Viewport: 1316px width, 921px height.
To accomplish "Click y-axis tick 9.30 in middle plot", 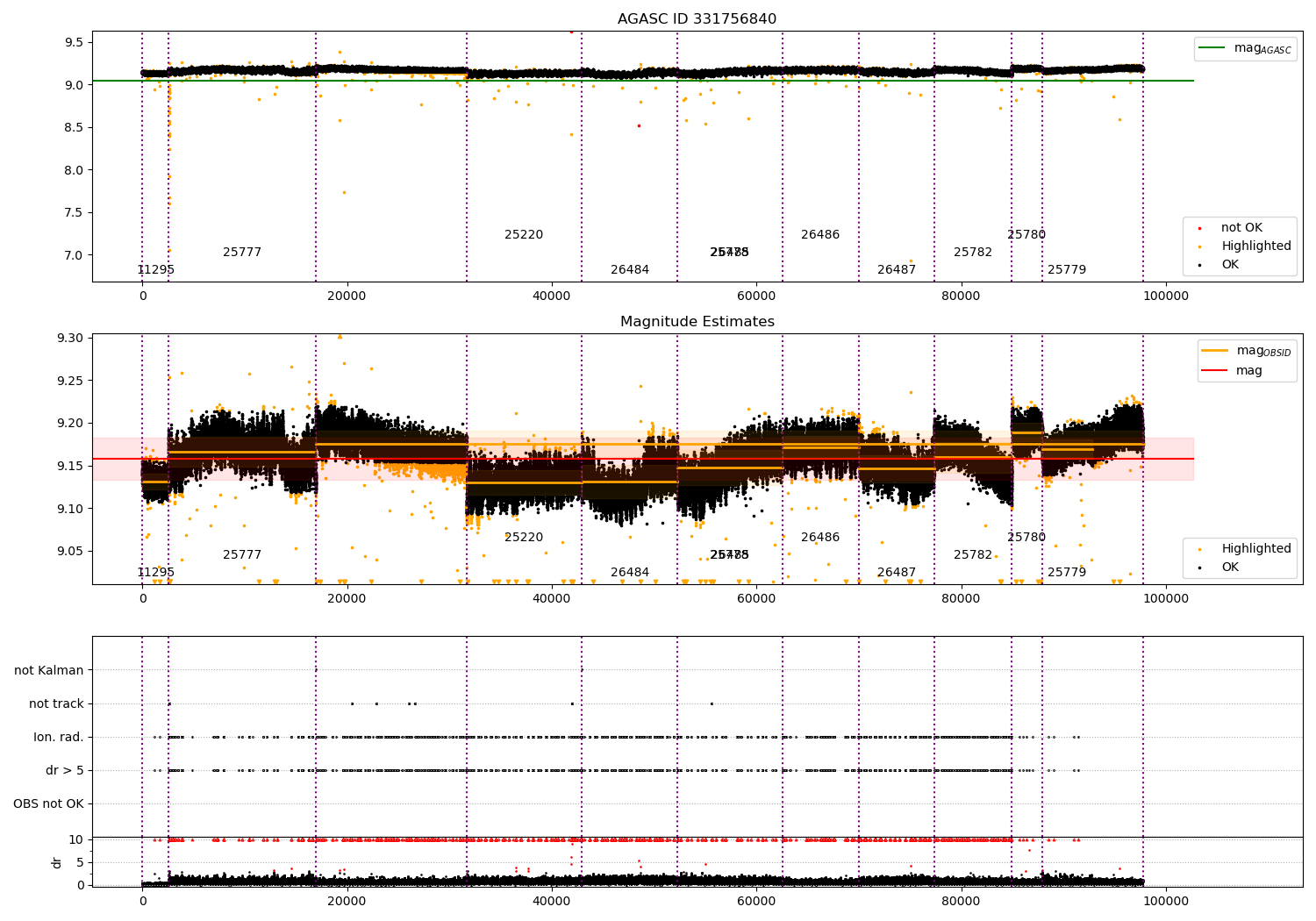I will point(70,338).
